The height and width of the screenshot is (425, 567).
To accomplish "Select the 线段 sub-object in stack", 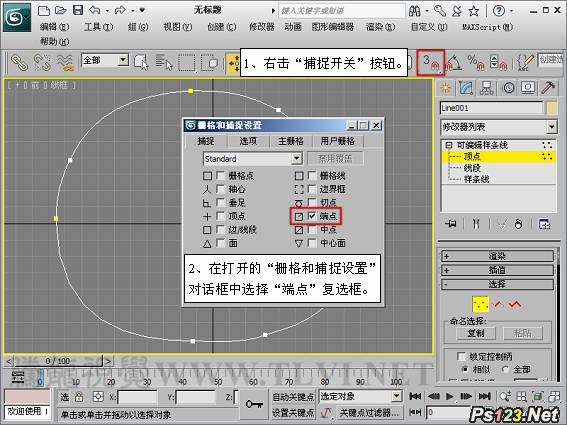I will pos(472,168).
